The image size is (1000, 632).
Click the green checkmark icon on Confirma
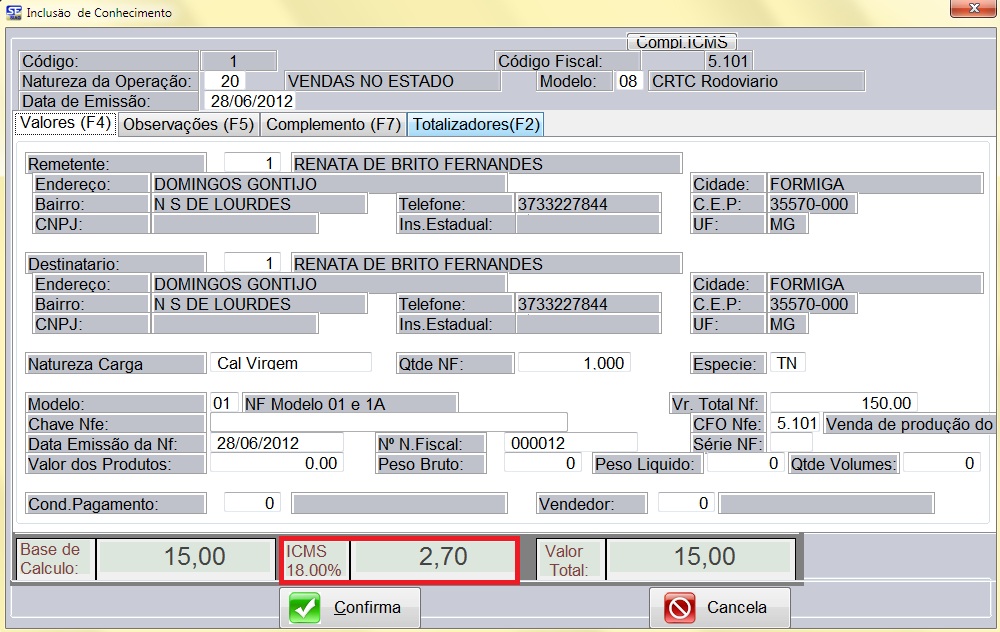point(306,607)
